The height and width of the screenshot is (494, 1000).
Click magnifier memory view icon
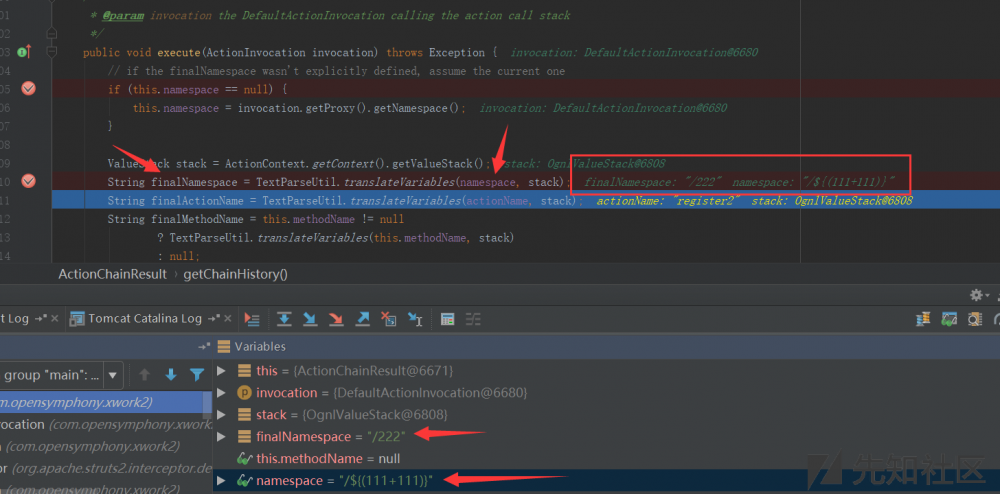(x=974, y=319)
